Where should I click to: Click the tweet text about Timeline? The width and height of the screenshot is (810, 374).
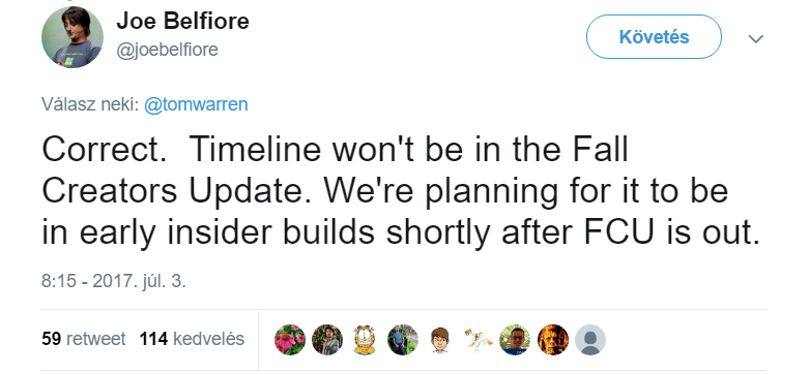401,192
